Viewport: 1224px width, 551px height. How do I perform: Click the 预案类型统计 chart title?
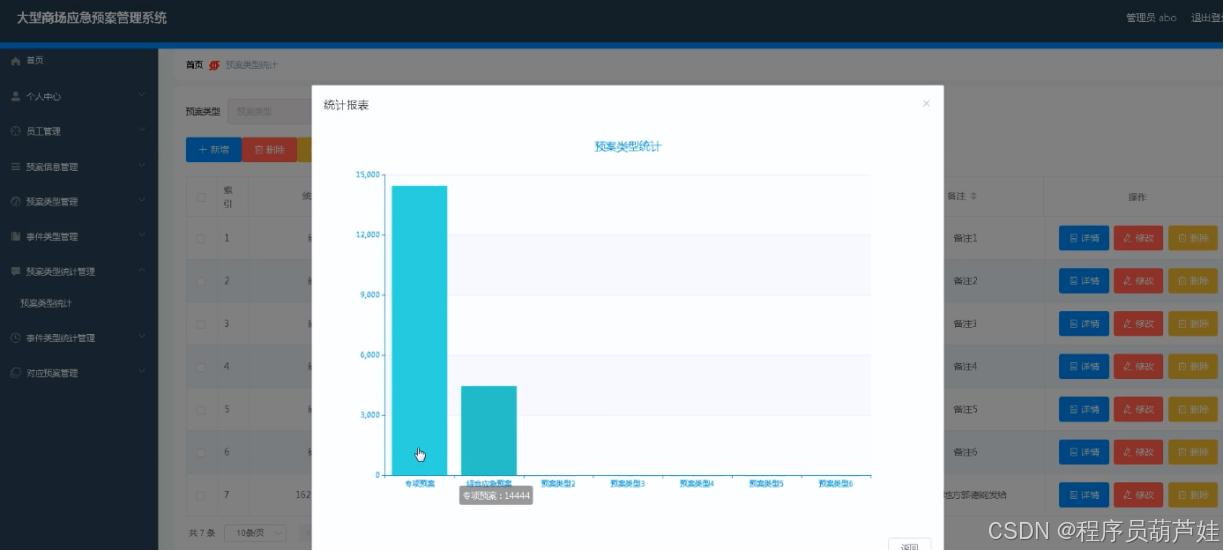(x=628, y=146)
